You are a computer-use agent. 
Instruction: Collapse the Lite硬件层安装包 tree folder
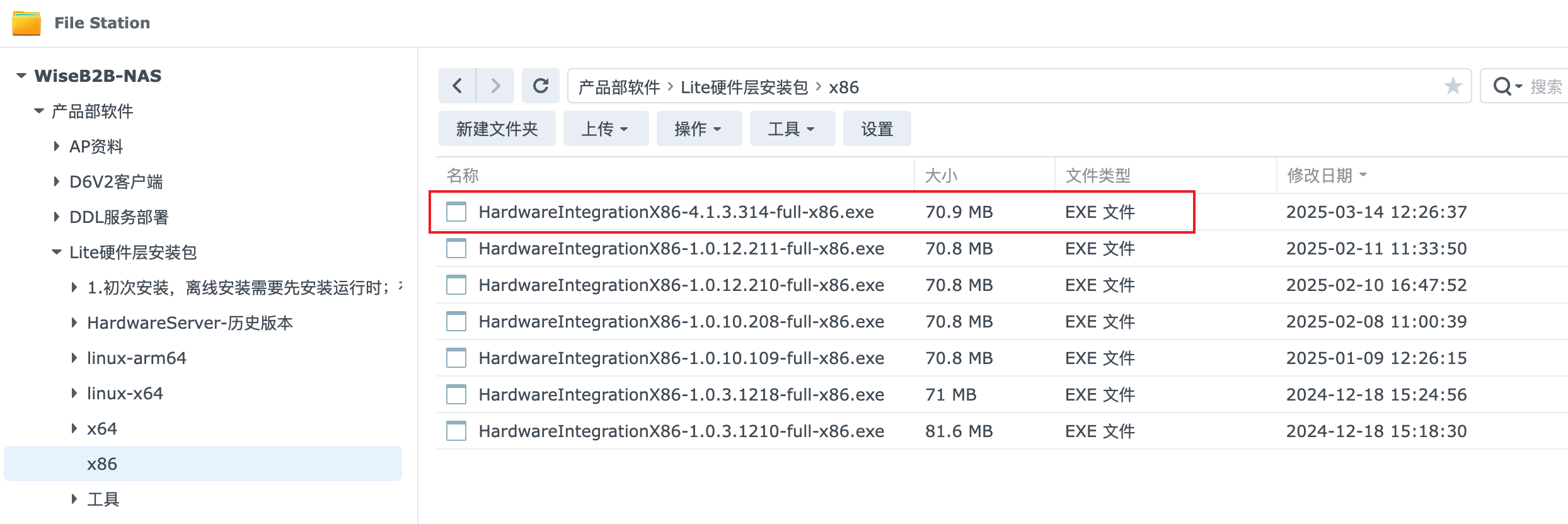[57, 253]
